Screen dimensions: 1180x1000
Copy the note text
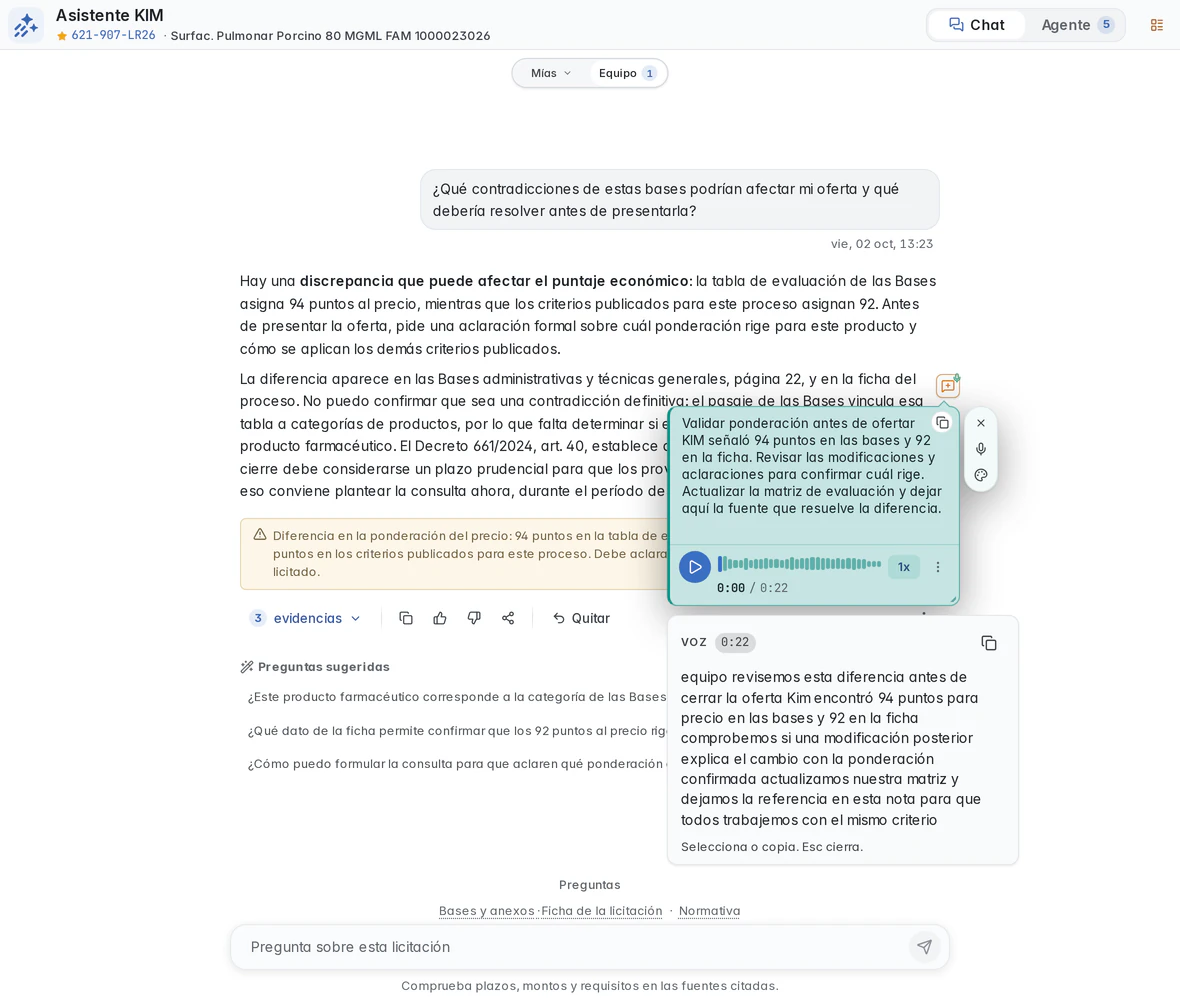pyautogui.click(x=941, y=423)
